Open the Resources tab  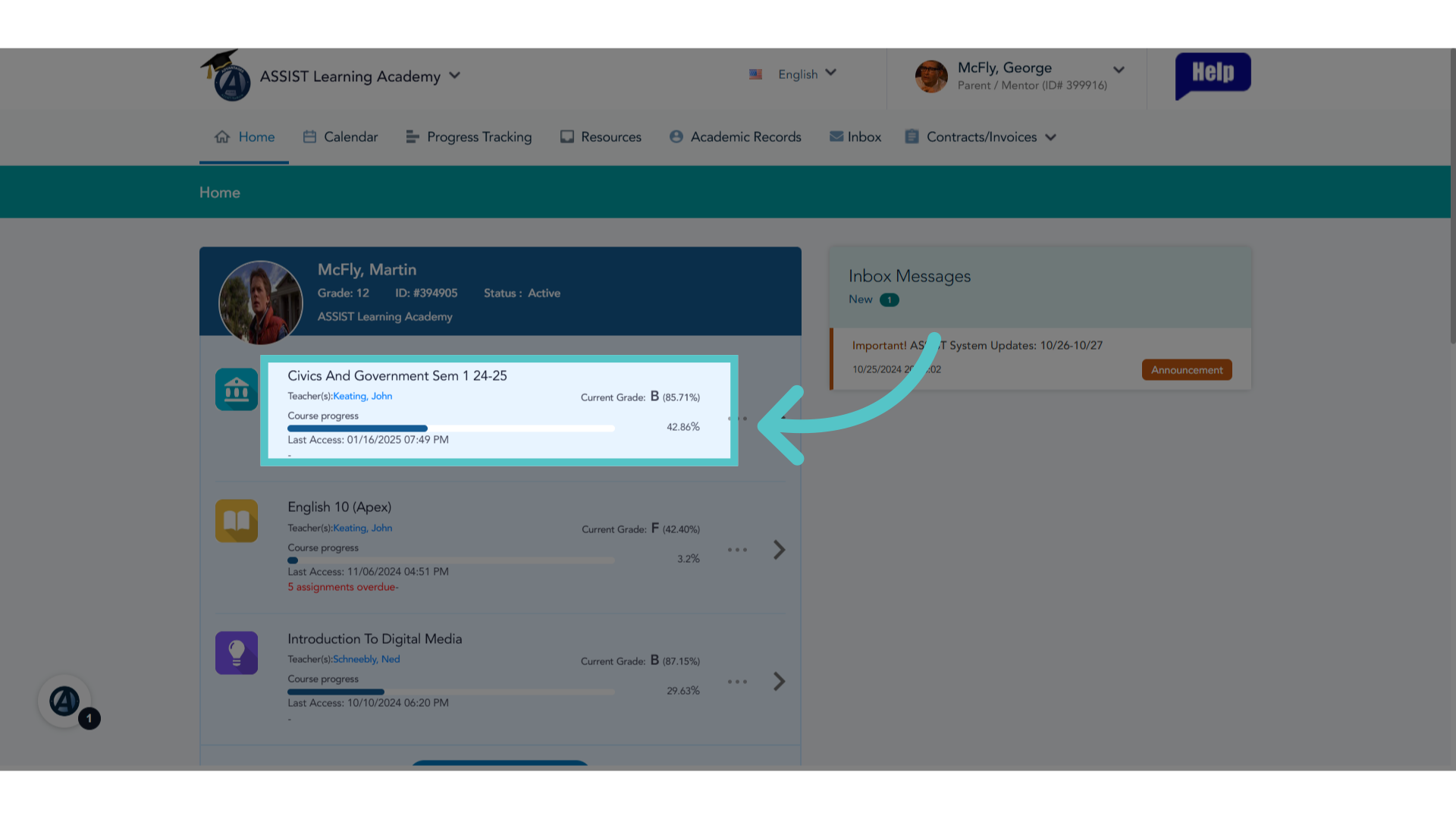pyautogui.click(x=601, y=137)
